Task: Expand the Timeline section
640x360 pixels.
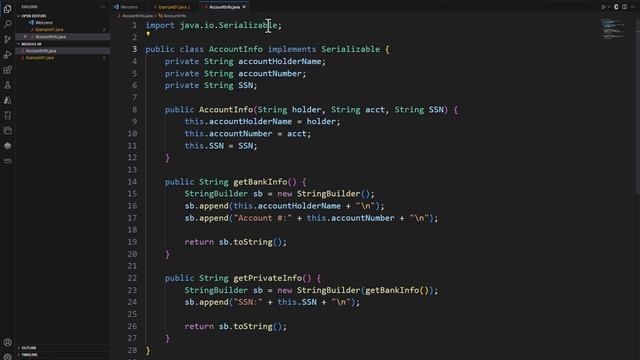Action: (x=29, y=355)
